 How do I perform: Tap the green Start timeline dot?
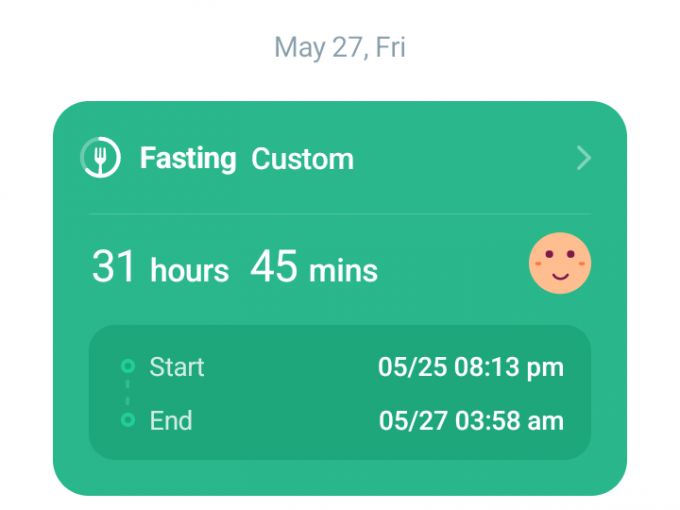(x=127, y=366)
